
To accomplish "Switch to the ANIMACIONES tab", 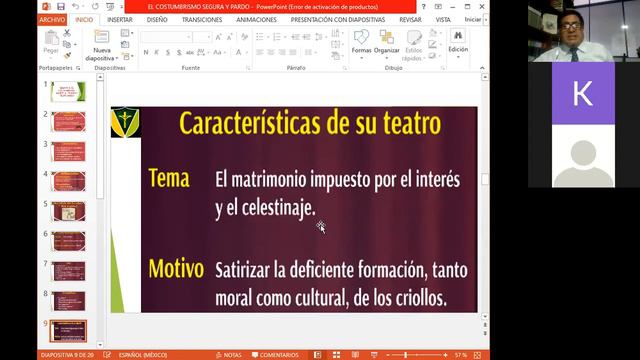I will pyautogui.click(x=256, y=20).
